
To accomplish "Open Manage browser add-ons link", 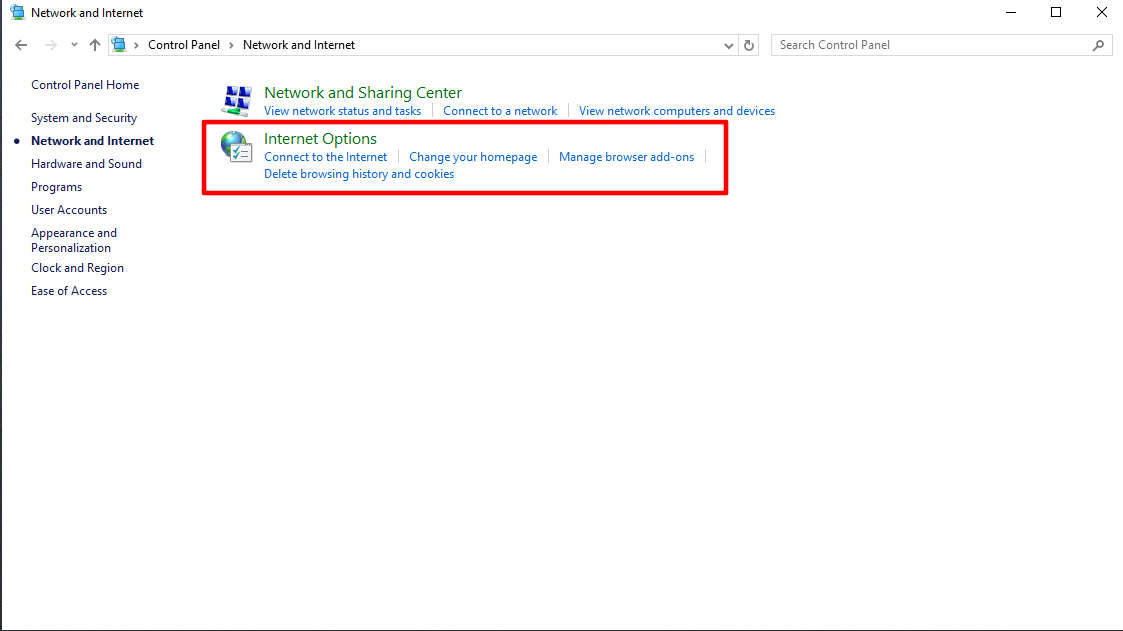I will point(626,157).
